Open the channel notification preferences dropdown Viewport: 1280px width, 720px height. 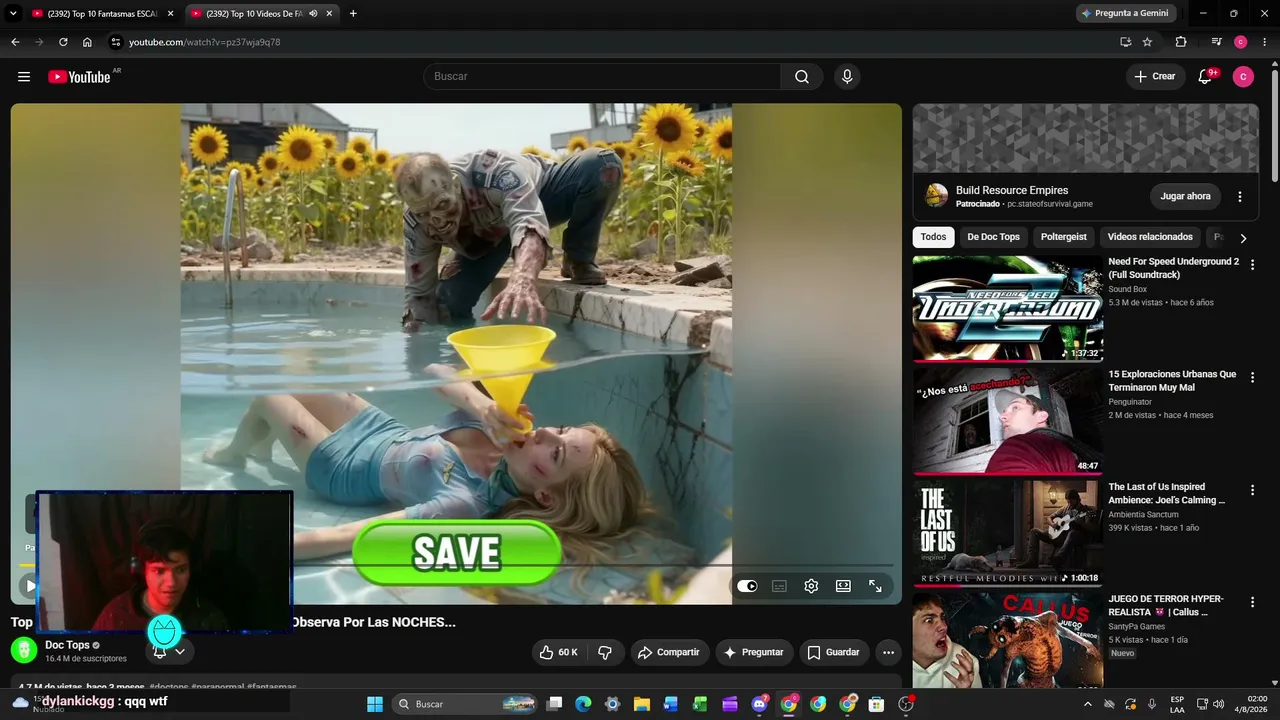pyautogui.click(x=180, y=651)
